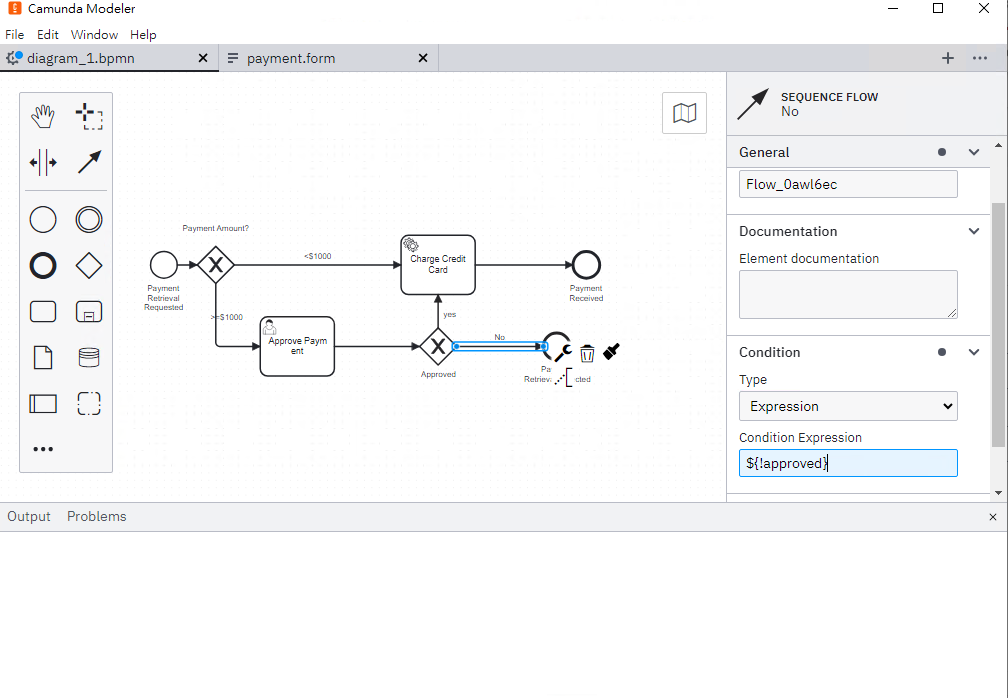Switch to the payment.form tab

(291, 58)
